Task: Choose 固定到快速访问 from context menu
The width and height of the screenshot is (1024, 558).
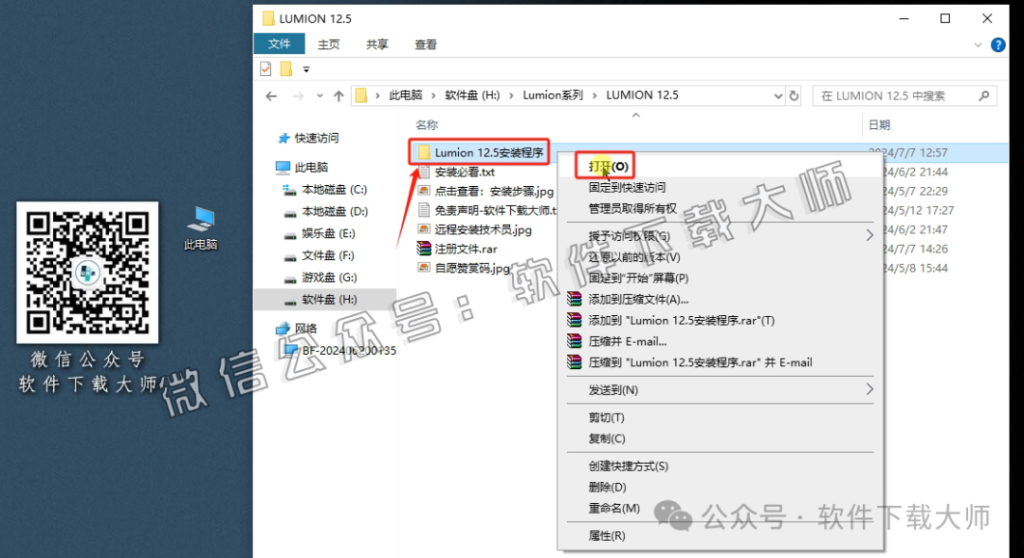Action: coord(627,188)
